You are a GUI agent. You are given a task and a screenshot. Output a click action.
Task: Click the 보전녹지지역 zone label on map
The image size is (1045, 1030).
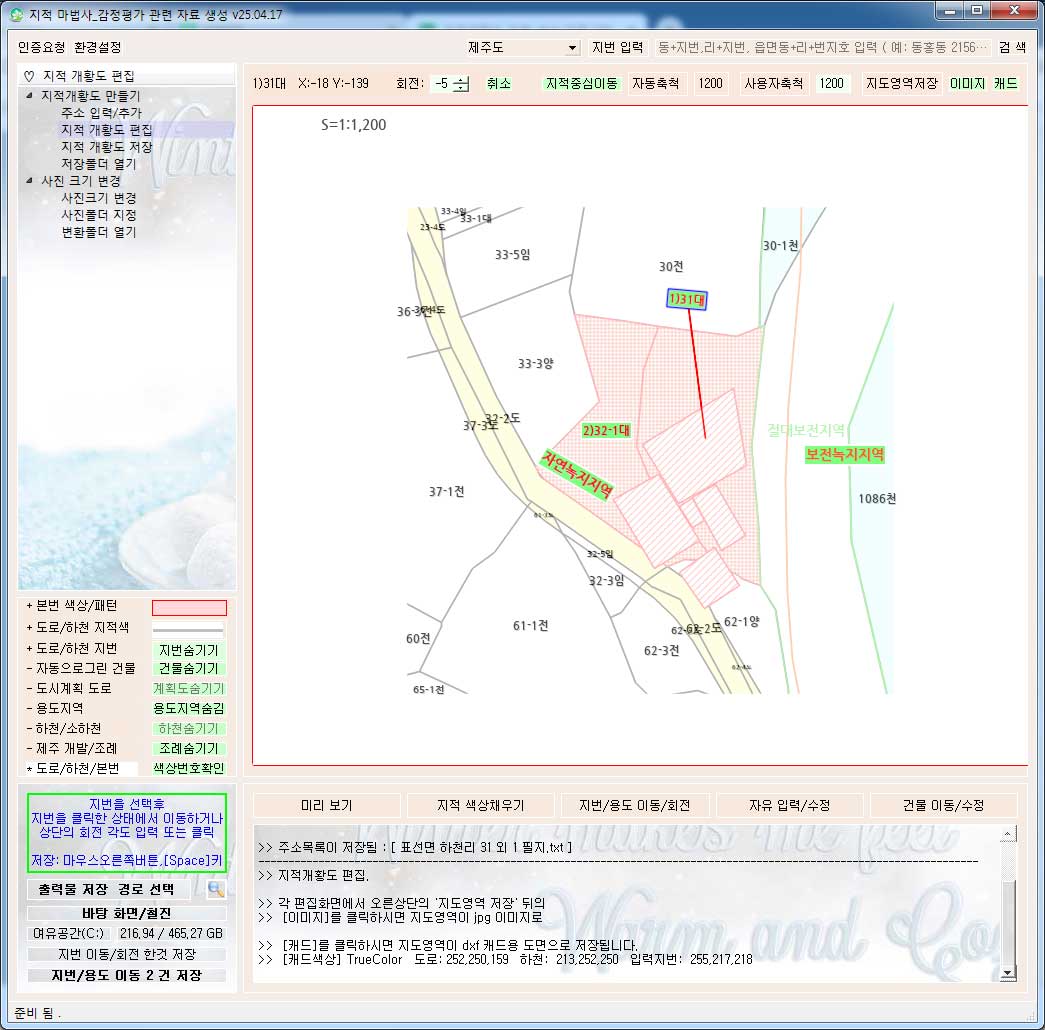(845, 454)
